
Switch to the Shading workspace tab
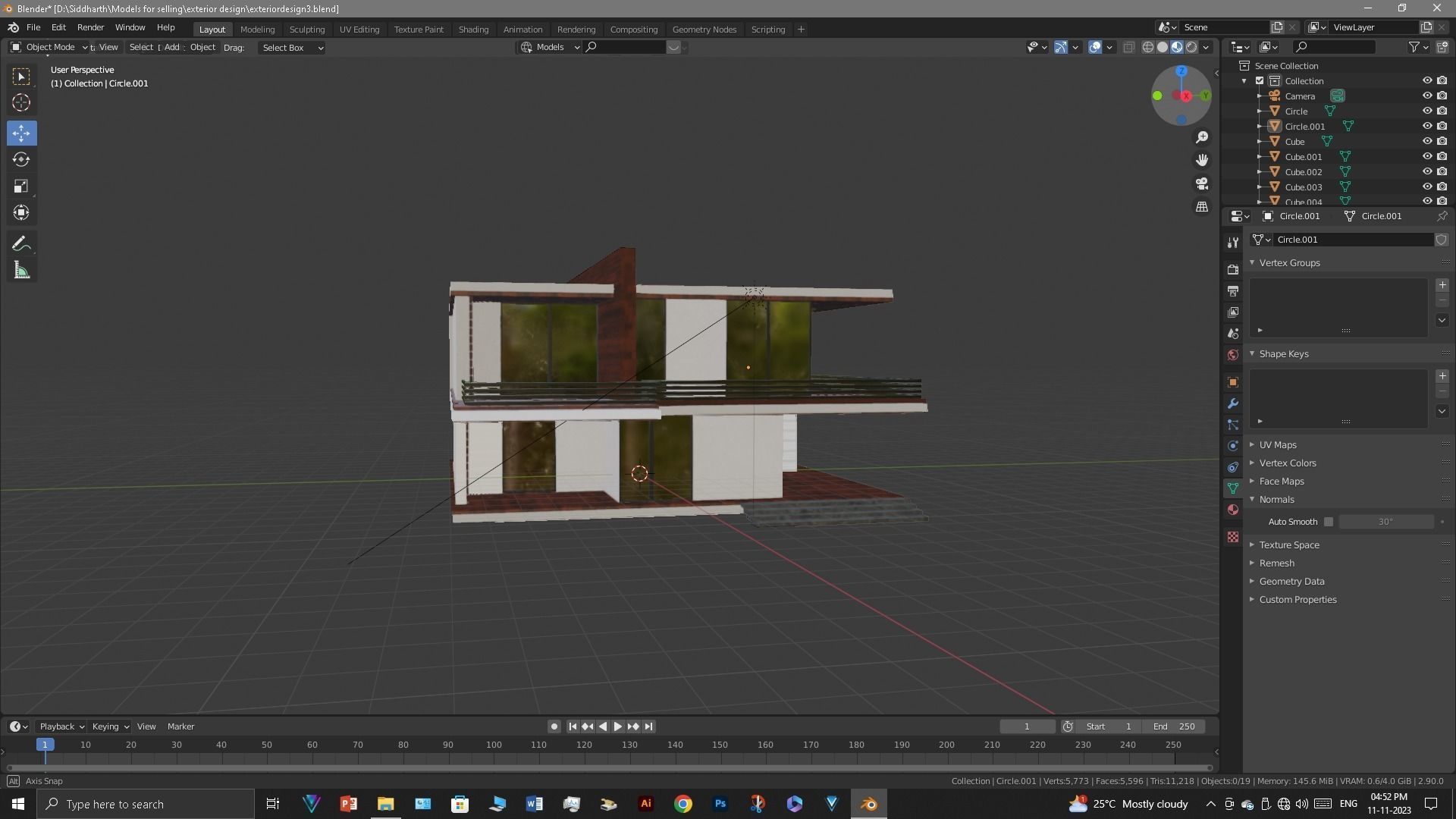click(473, 30)
